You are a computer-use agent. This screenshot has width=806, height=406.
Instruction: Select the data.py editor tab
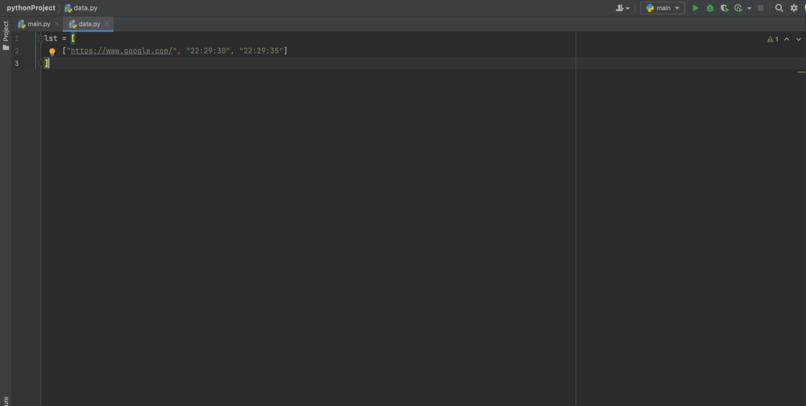[86, 24]
